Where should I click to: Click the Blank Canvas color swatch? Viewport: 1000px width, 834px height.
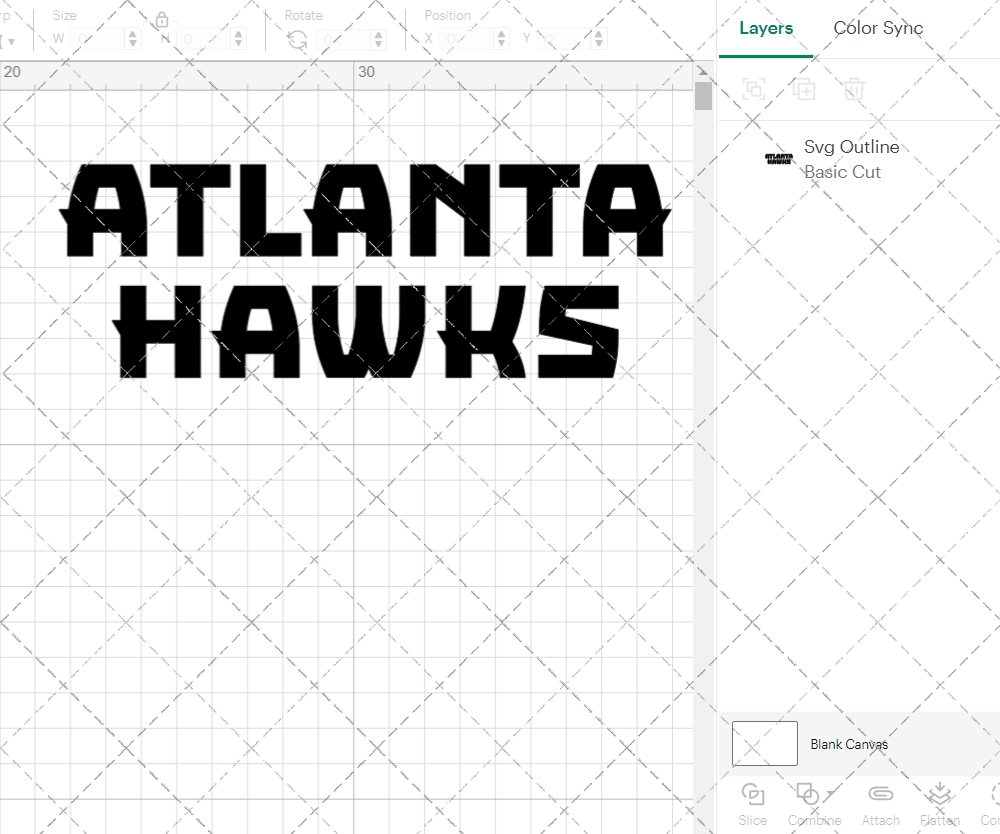click(x=765, y=743)
